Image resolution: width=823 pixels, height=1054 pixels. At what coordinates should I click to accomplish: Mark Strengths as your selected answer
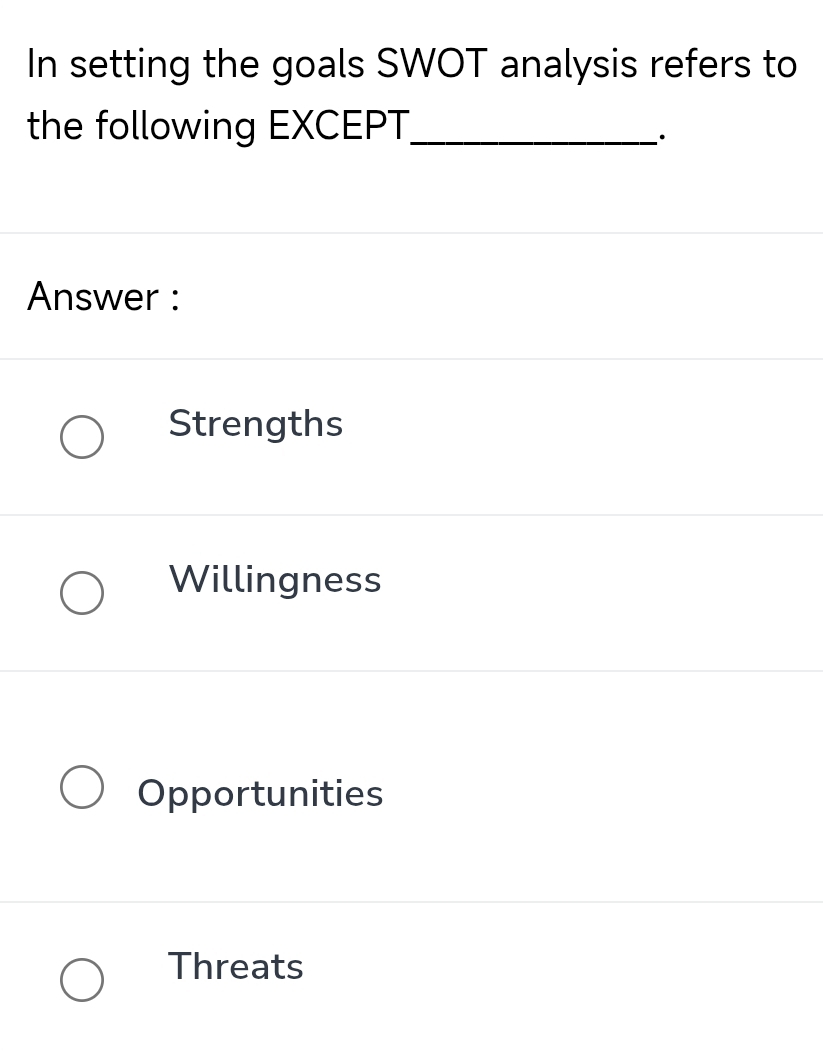tap(81, 437)
